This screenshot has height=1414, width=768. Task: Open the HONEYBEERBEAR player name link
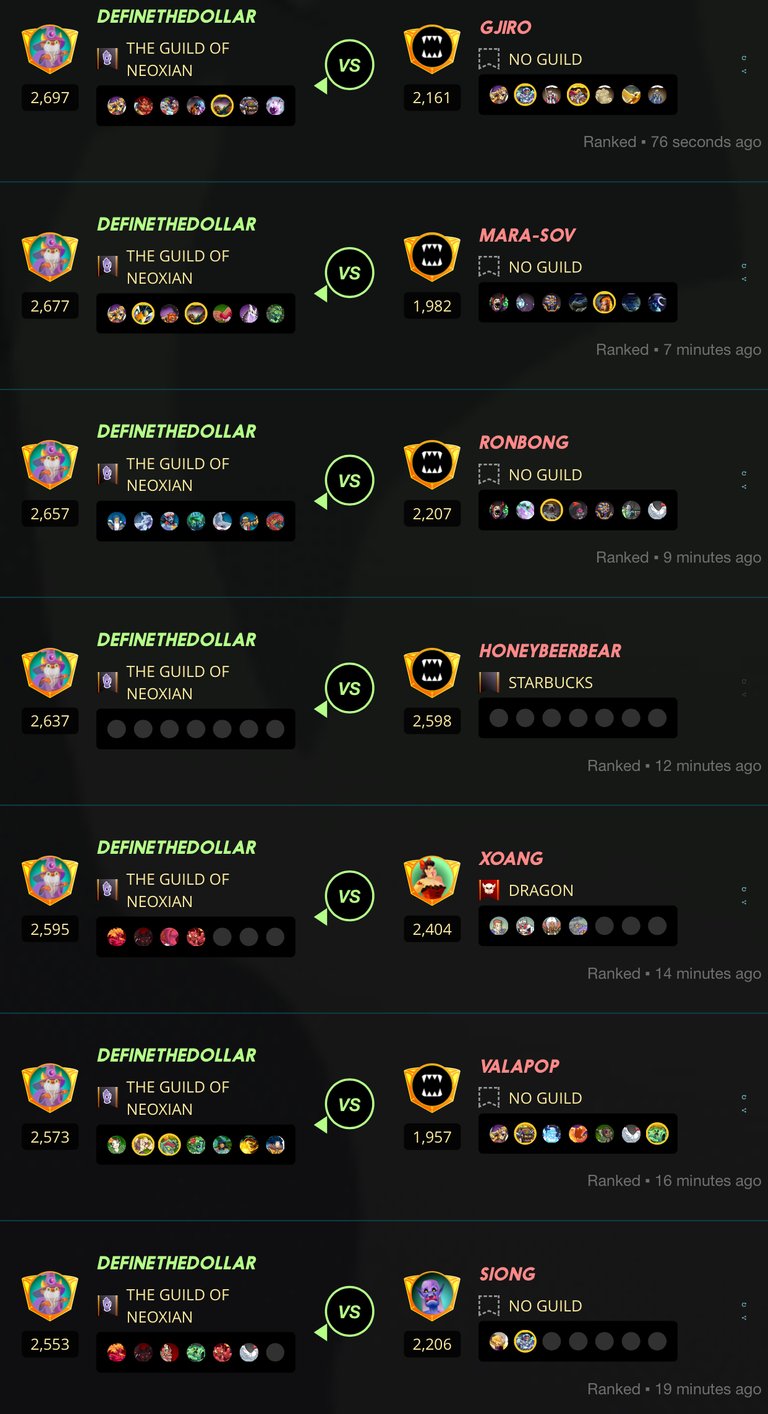point(550,650)
